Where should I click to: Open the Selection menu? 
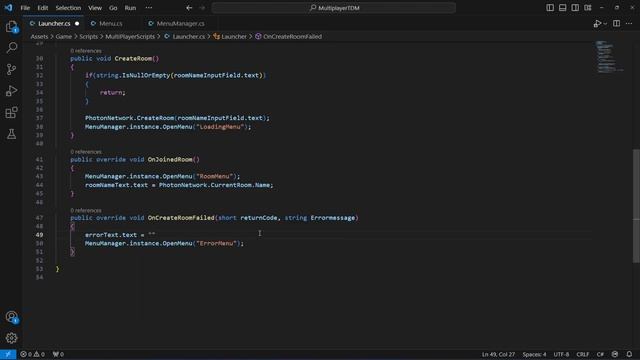pyautogui.click(x=68, y=8)
